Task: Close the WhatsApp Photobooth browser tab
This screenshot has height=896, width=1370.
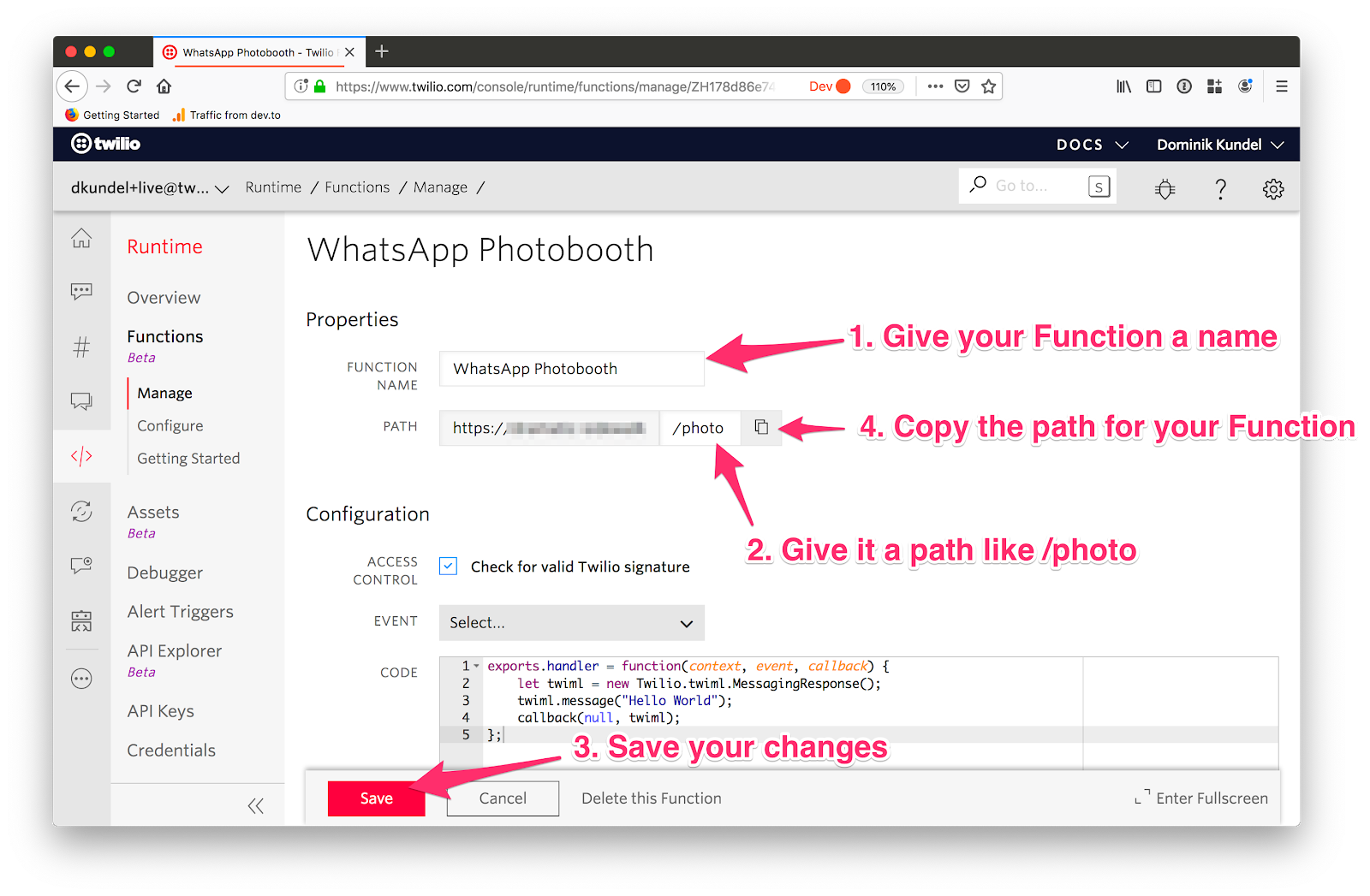Action: 349,52
